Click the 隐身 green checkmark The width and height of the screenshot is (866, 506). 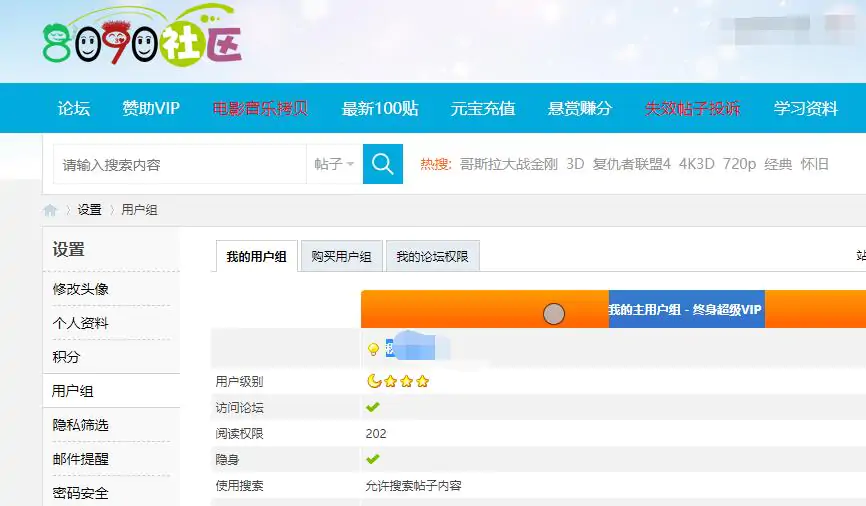(373, 459)
